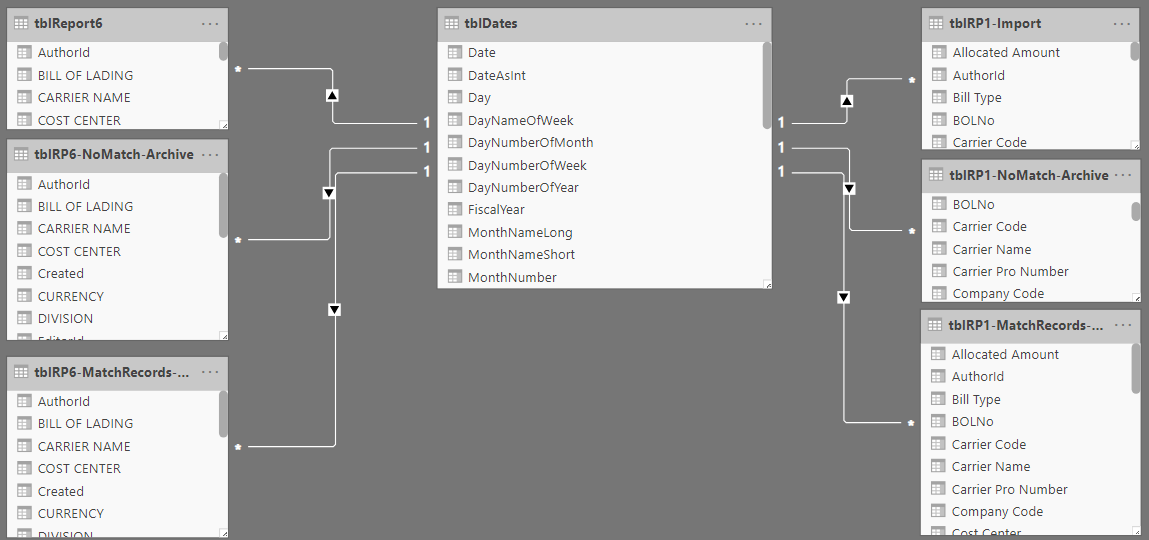Open tblRP6-MatchRecords options ellipsis
Screen dimensions: 1149x540
[210, 372]
